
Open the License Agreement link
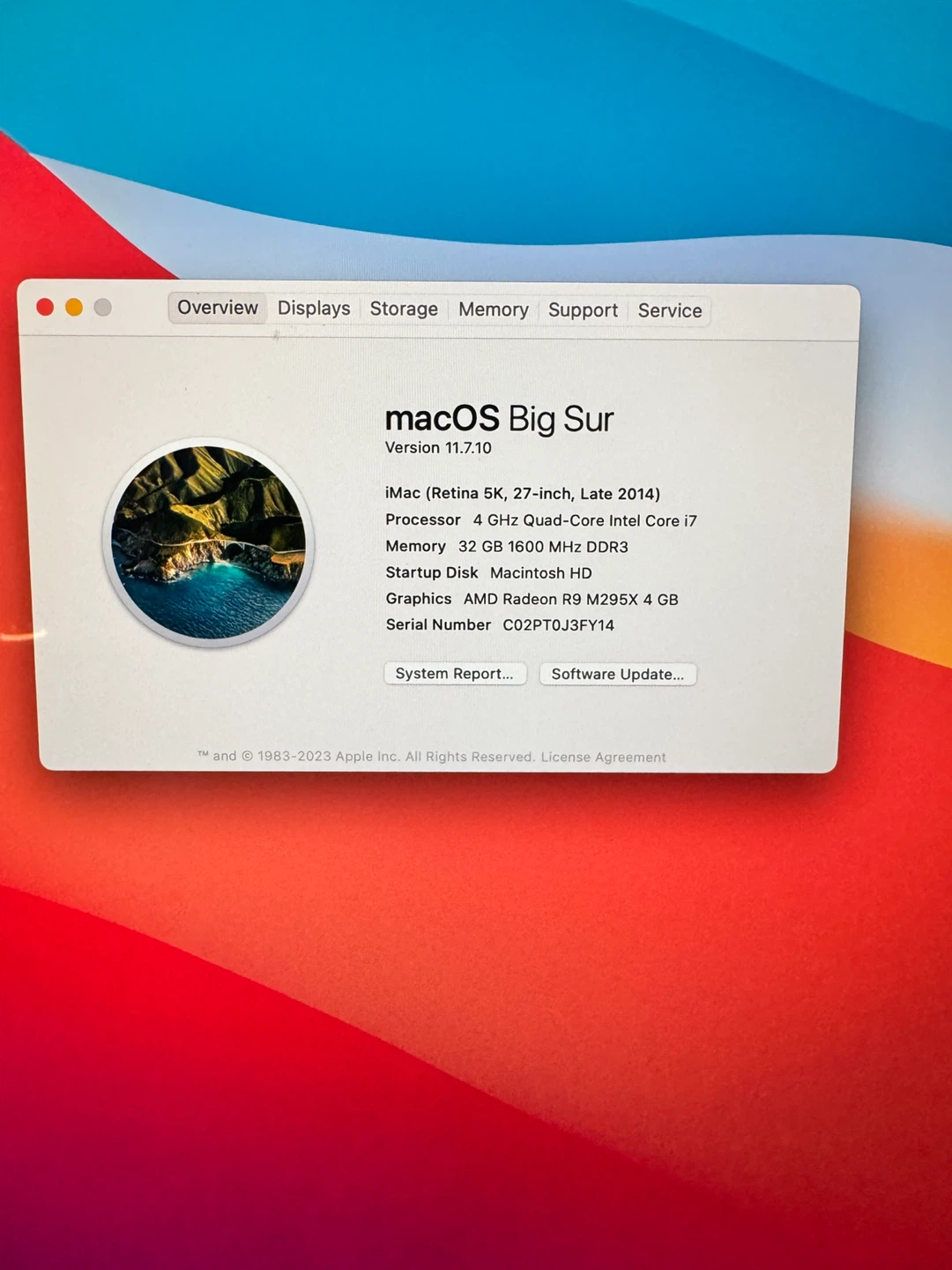(603, 758)
